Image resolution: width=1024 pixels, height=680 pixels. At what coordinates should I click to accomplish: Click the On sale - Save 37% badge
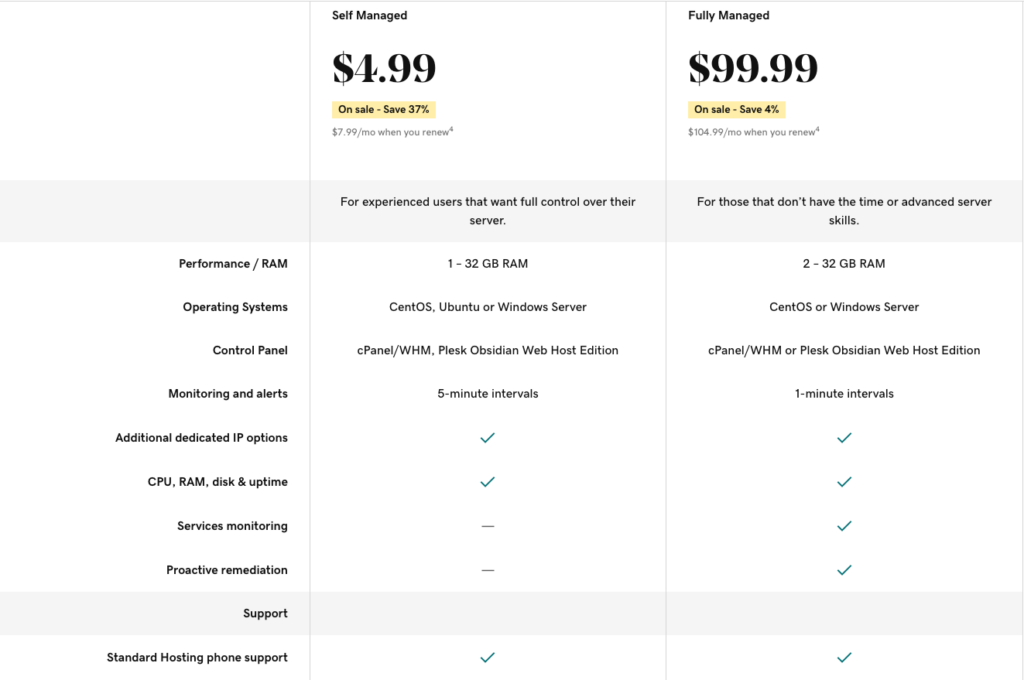tap(384, 110)
